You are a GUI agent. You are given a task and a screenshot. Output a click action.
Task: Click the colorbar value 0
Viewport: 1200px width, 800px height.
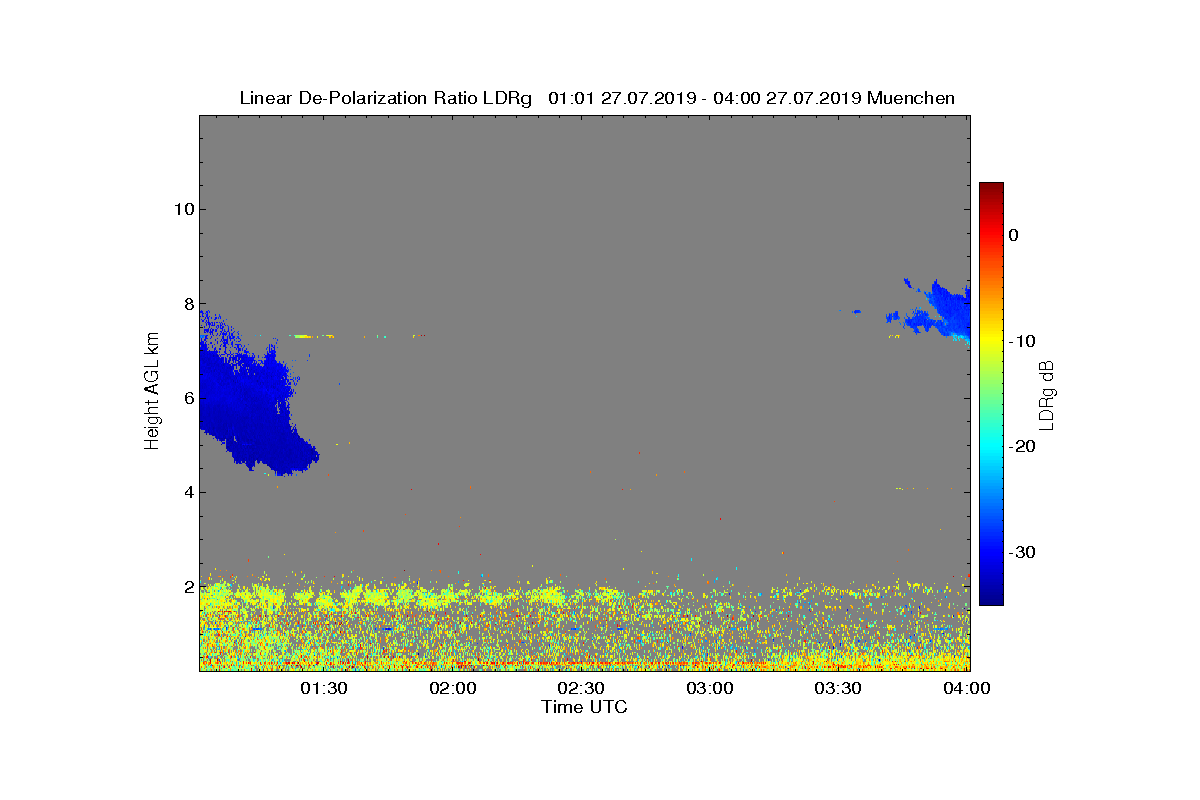tap(1013, 235)
